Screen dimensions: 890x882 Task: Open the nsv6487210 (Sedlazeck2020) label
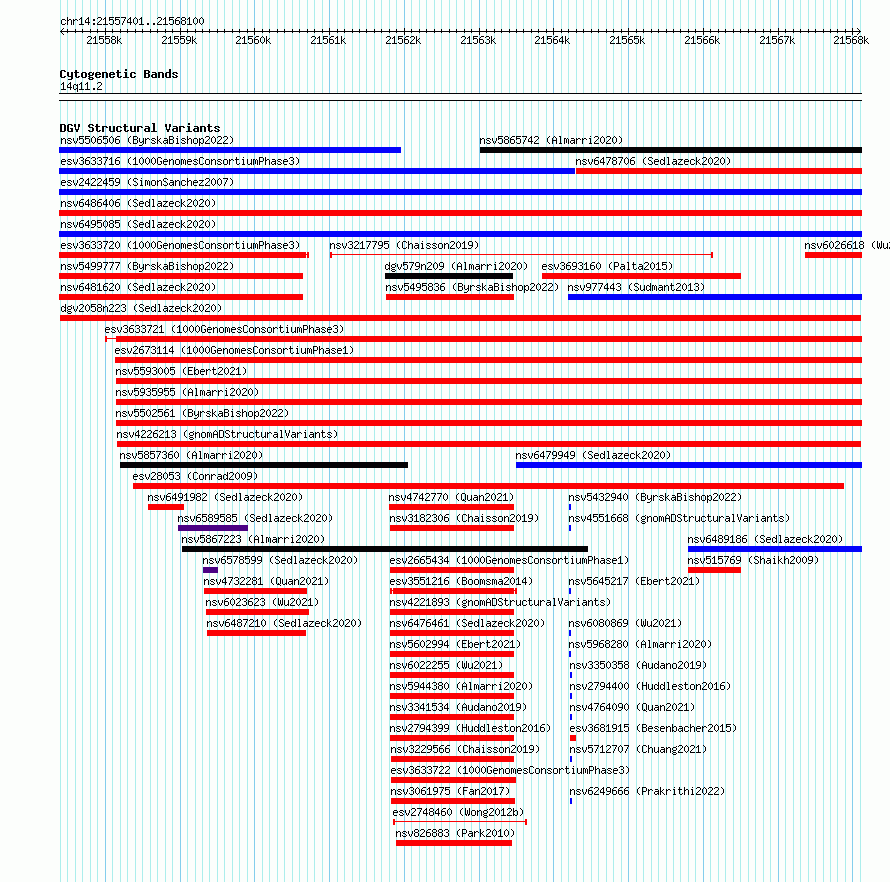click(x=284, y=623)
